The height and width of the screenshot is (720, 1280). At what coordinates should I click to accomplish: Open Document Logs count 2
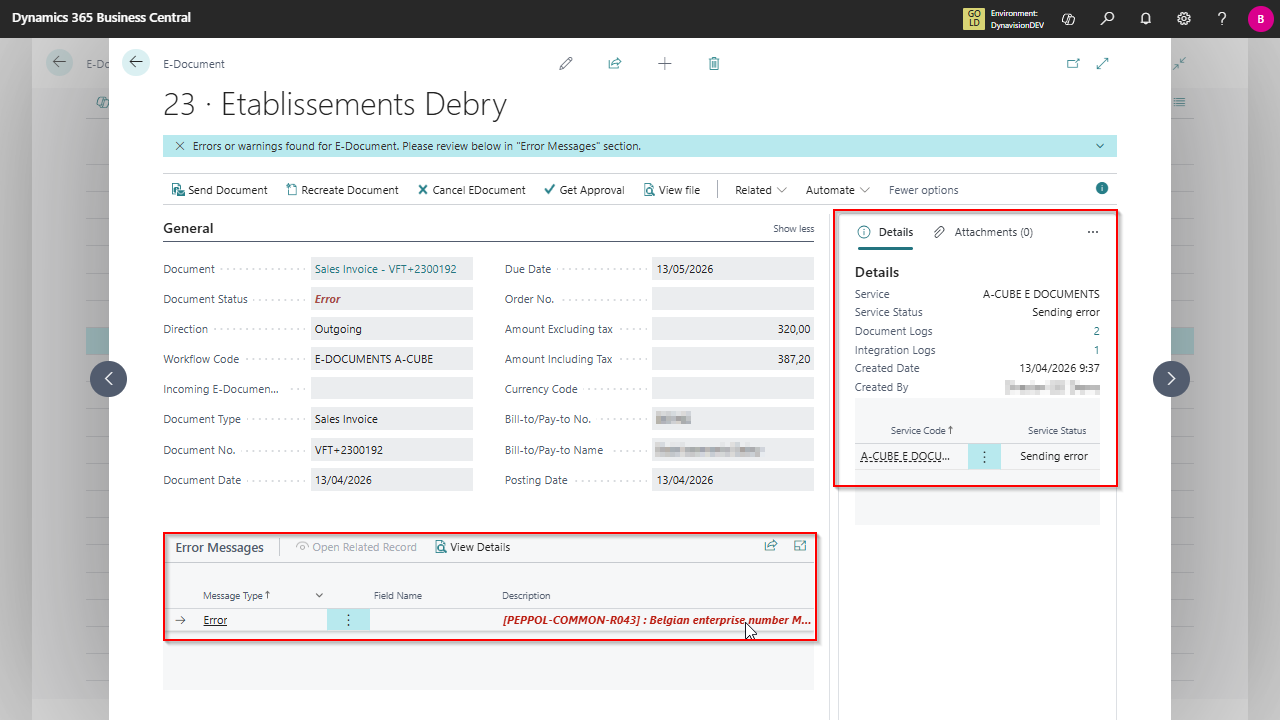[1096, 331]
